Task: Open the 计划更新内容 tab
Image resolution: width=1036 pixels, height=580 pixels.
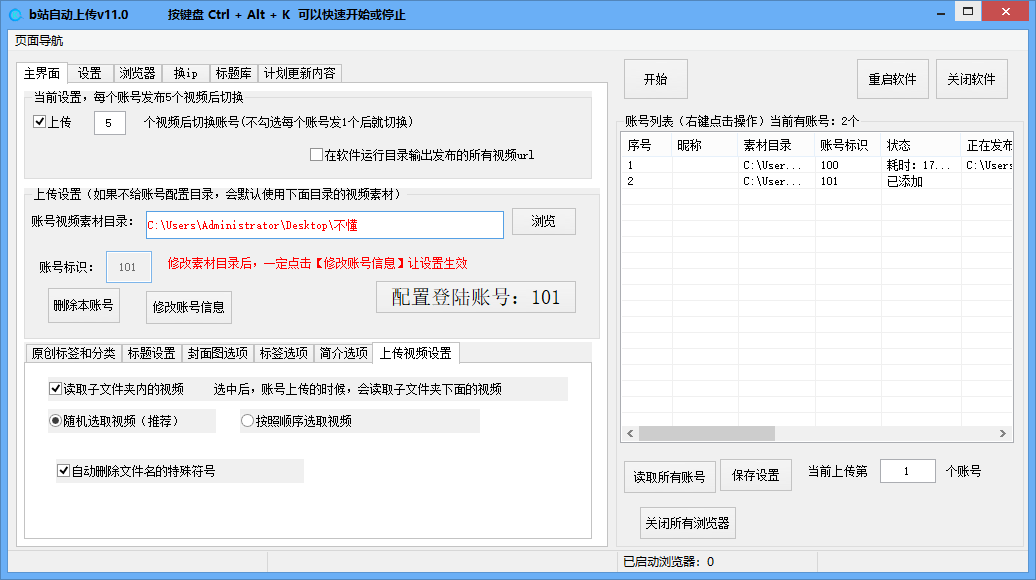Action: tap(300, 73)
